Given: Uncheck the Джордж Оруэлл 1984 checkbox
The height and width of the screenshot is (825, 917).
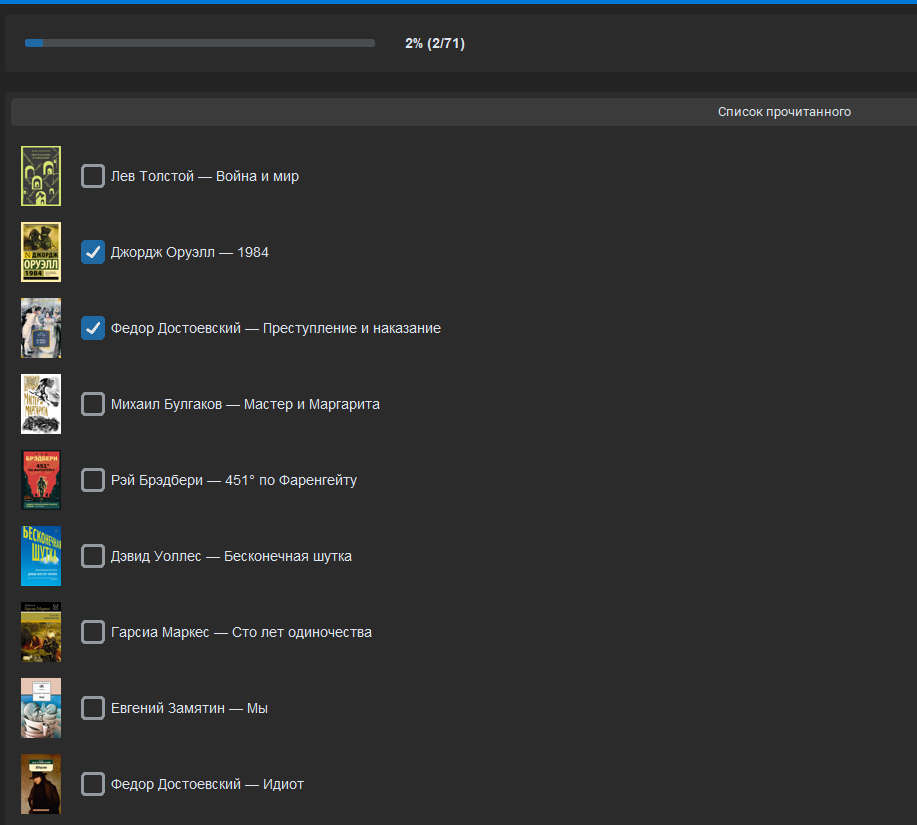Looking at the screenshot, I should coord(93,252).
